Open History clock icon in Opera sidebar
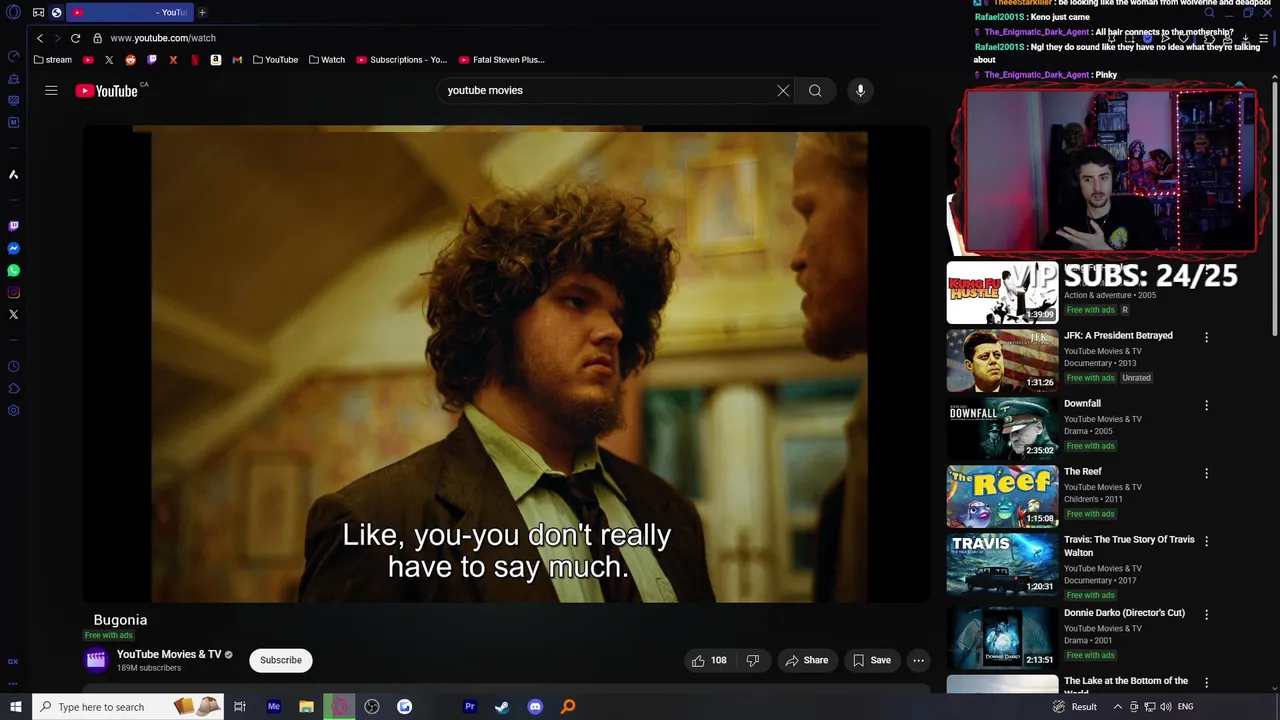This screenshot has width=1280, height=720. pyautogui.click(x=13, y=366)
